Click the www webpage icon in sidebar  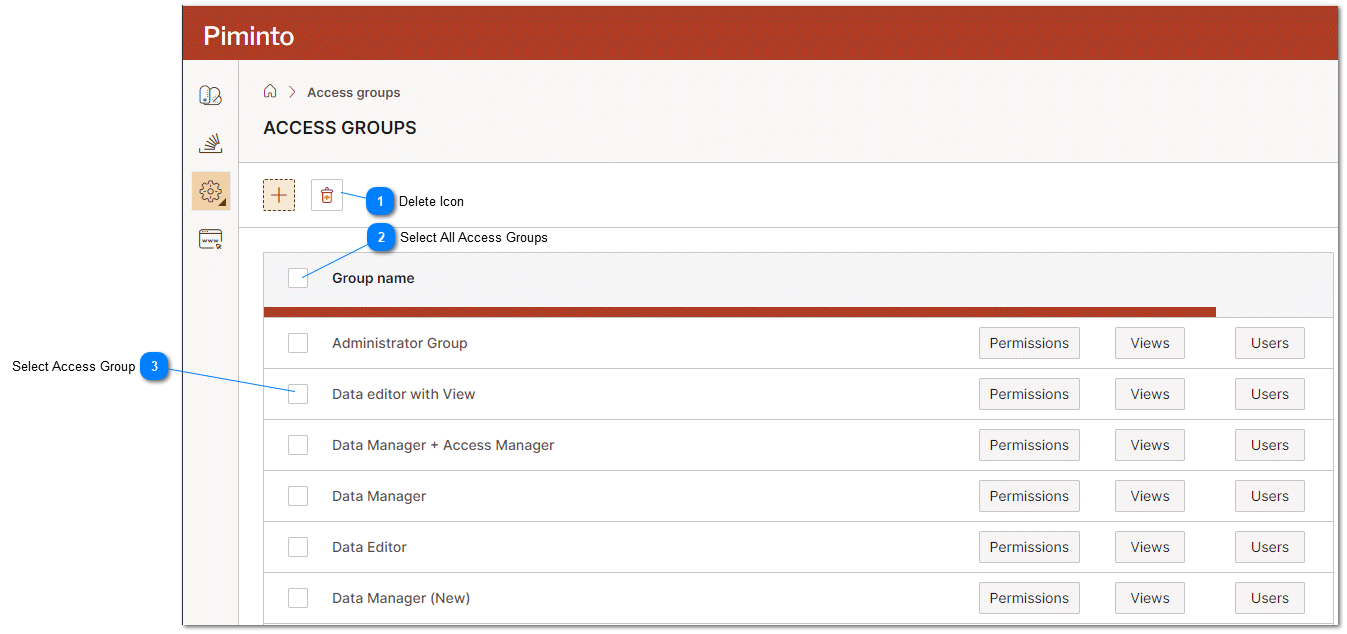tap(210, 239)
